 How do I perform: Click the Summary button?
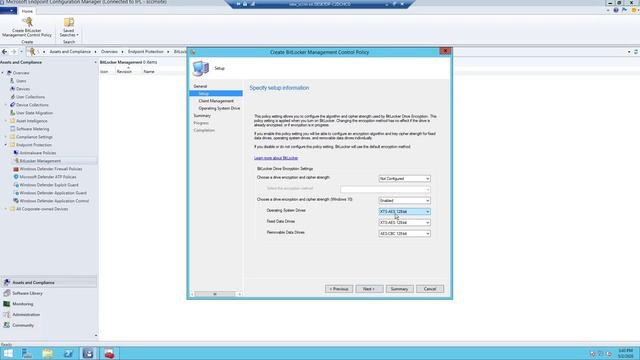400,289
